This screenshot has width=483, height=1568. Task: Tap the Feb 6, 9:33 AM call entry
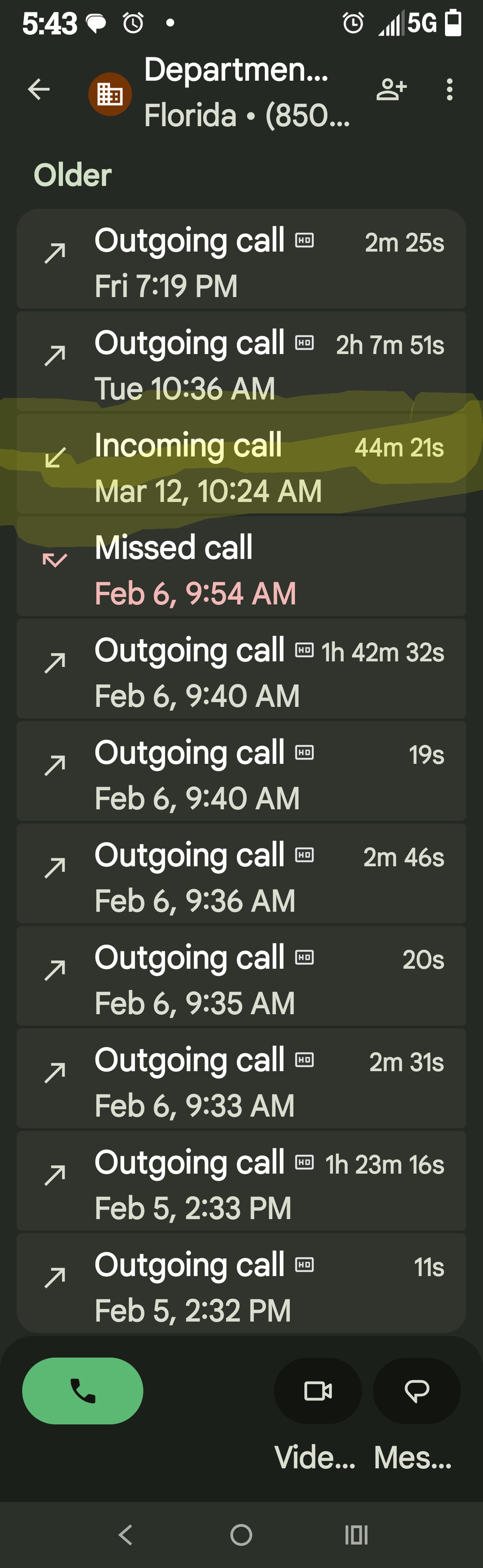241,1080
